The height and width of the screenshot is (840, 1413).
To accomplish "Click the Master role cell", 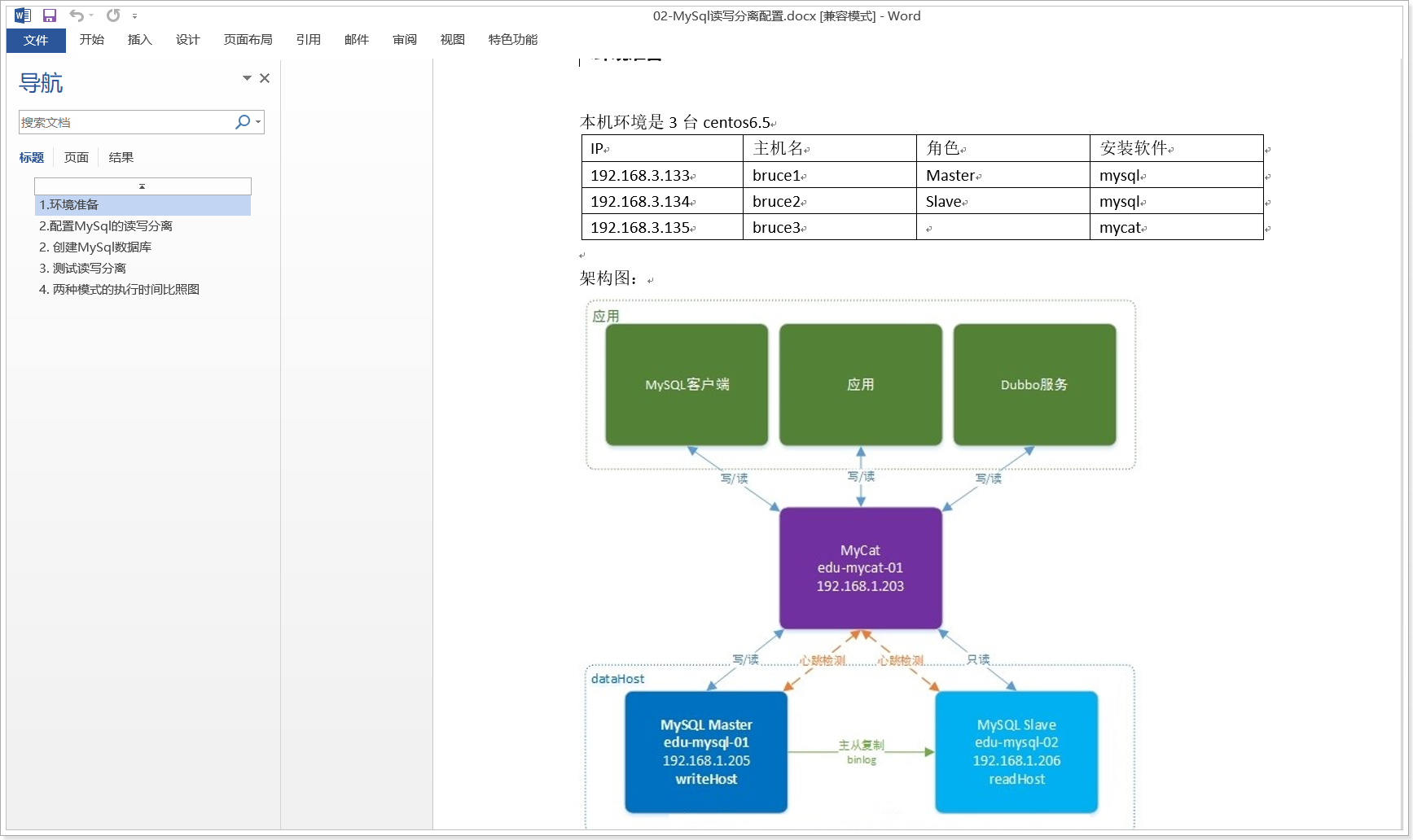I will (1003, 175).
